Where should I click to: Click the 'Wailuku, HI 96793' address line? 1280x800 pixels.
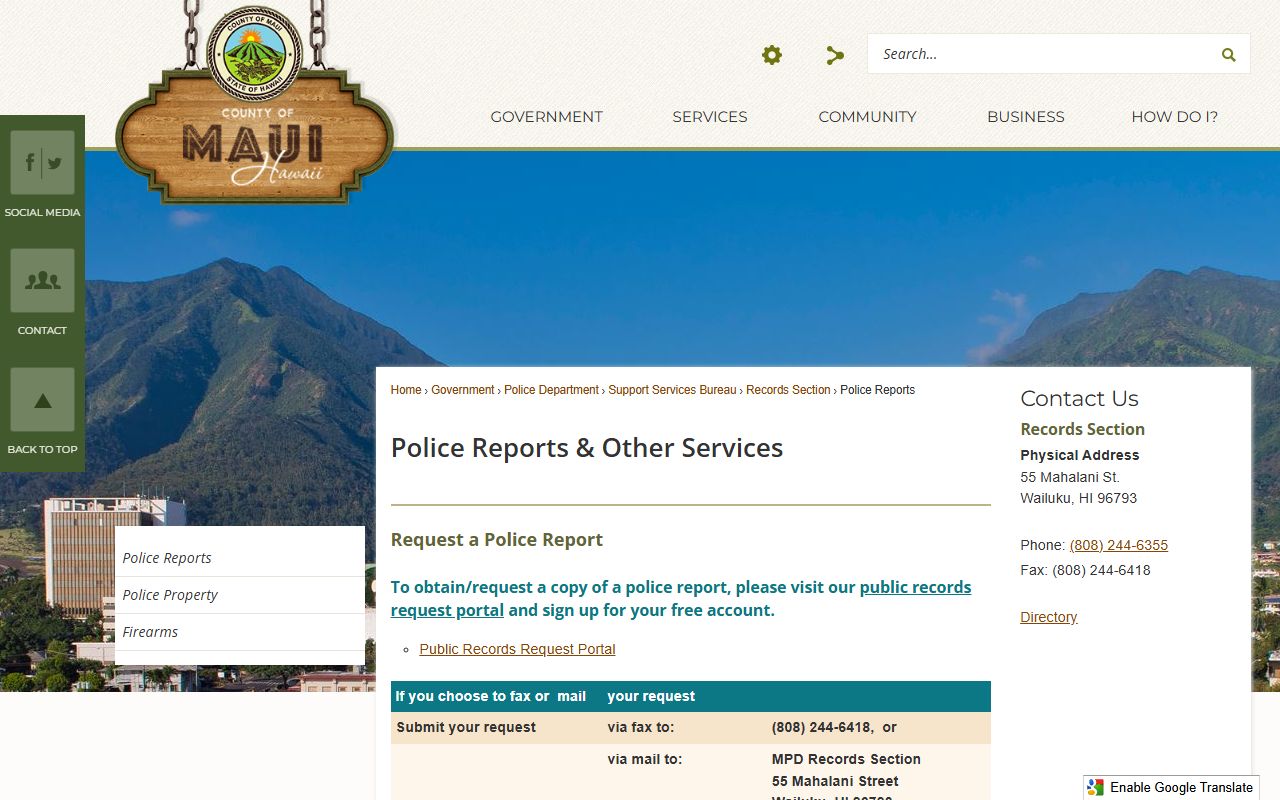tap(1078, 498)
